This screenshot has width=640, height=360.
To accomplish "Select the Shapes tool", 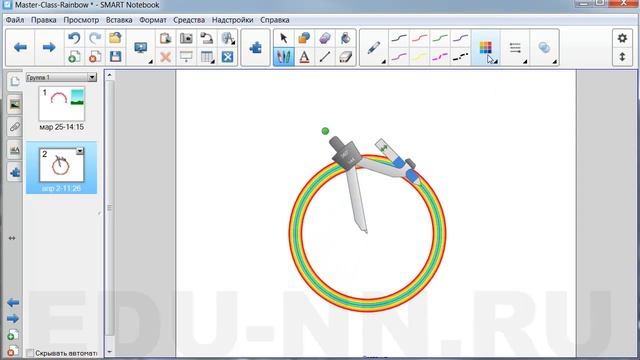I will 304,38.
